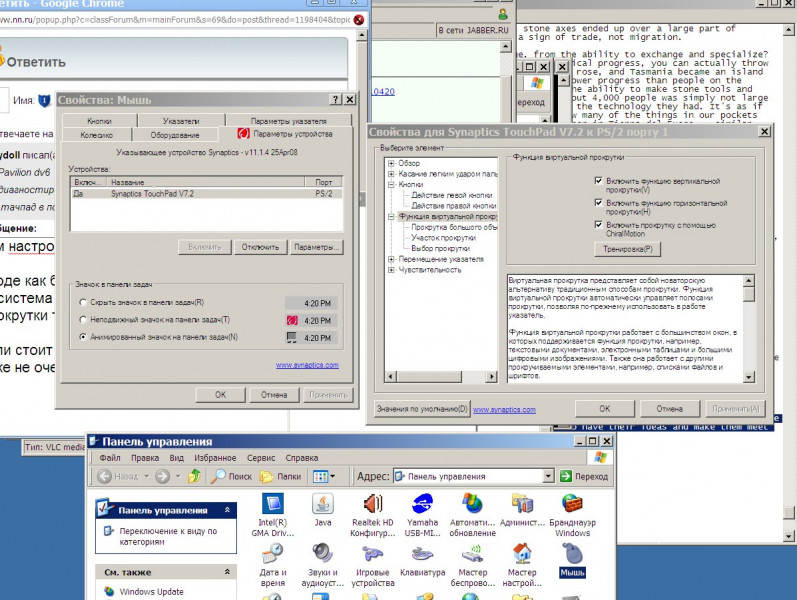Click www.synaptics.com link in Mouse Properties
This screenshot has height=600, width=797.
tap(307, 365)
